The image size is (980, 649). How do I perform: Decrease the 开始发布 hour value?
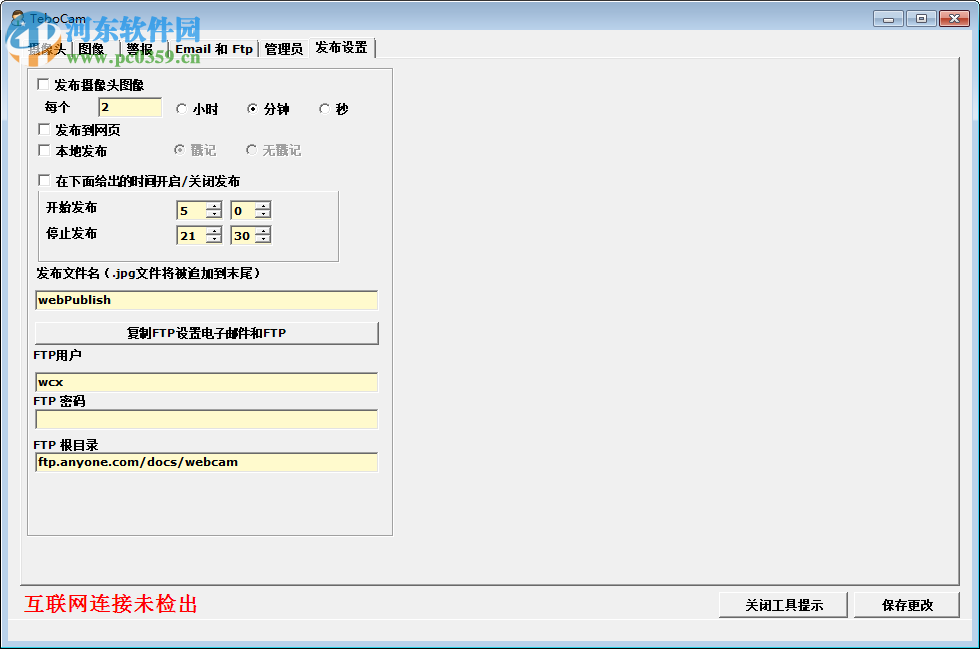(x=214, y=214)
